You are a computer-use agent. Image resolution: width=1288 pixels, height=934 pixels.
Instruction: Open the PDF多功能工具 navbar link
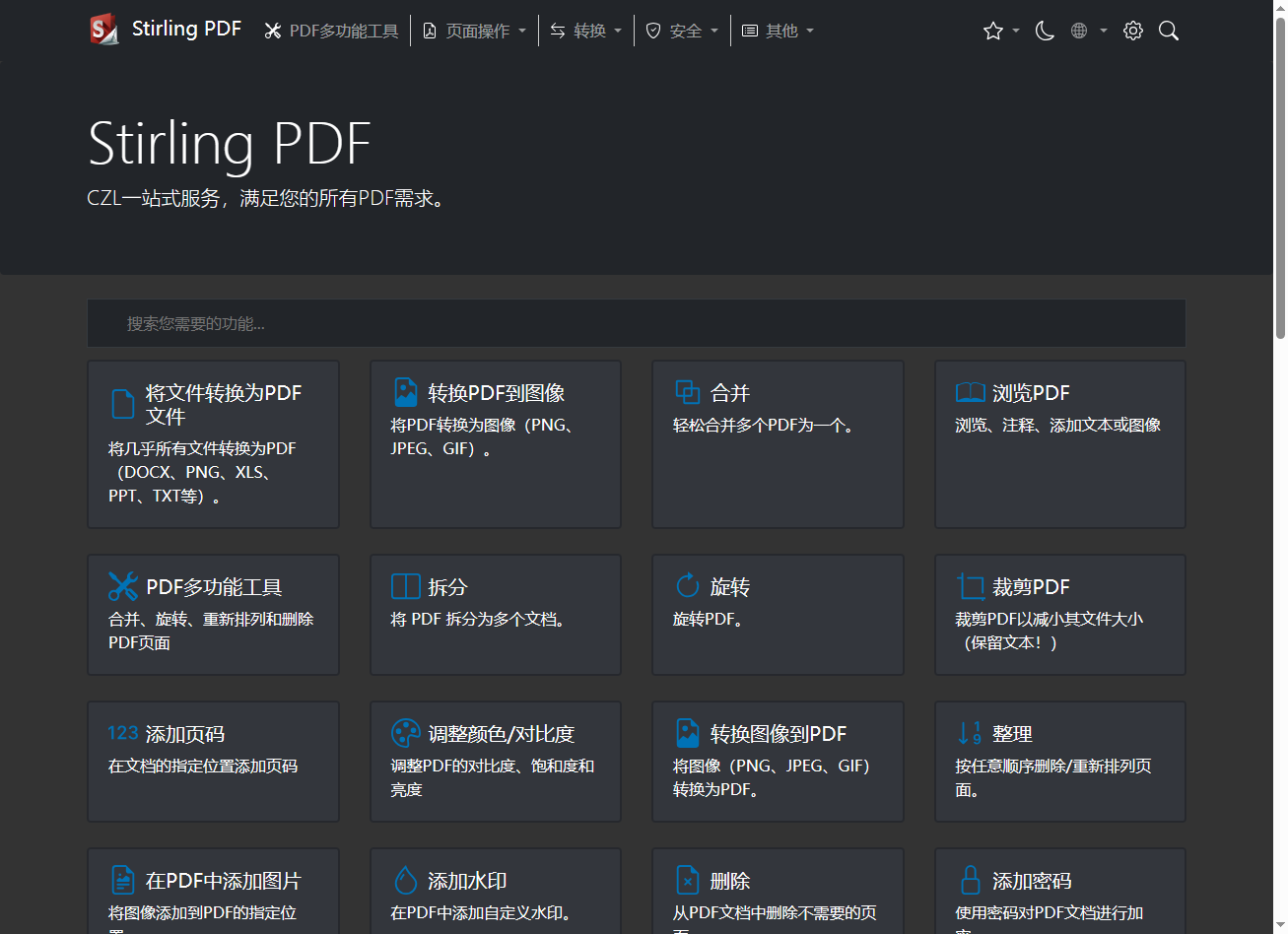coord(331,31)
